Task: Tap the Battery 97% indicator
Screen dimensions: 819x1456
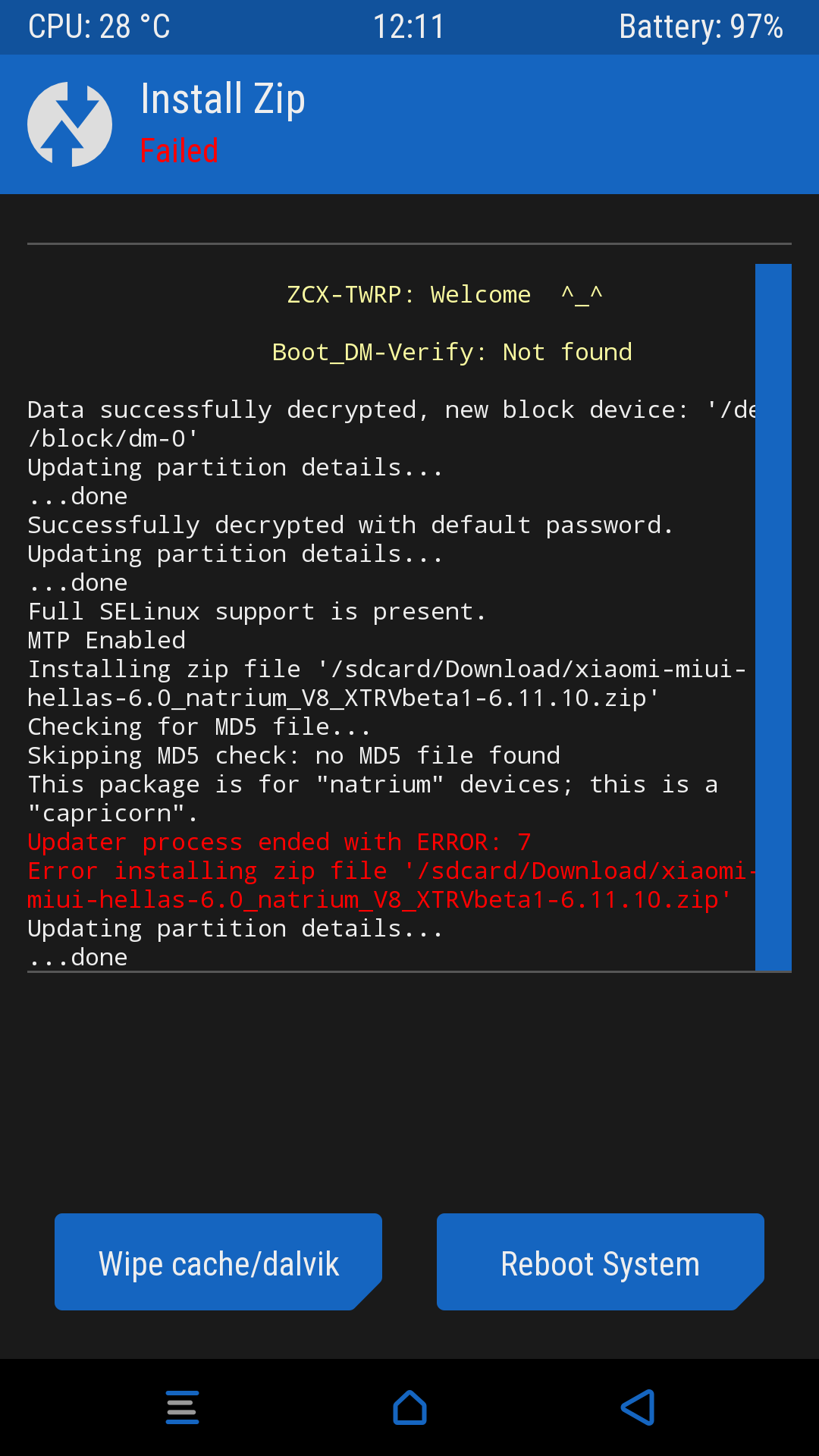Action: [x=701, y=27]
